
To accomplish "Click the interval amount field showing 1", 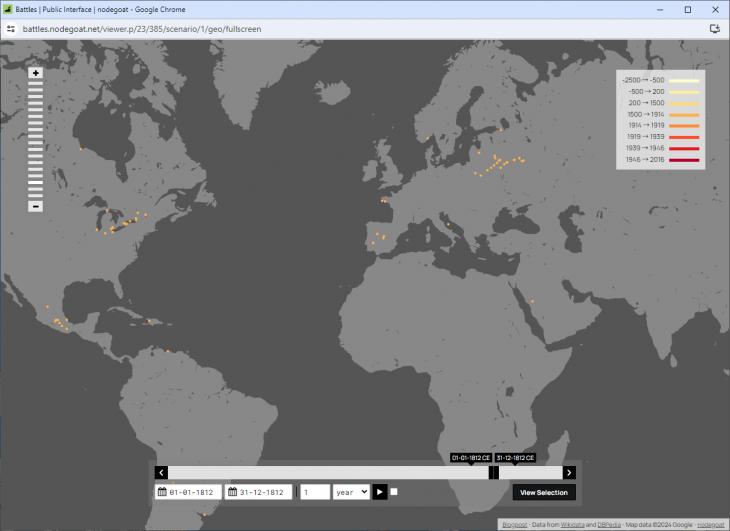I will tap(315, 492).
